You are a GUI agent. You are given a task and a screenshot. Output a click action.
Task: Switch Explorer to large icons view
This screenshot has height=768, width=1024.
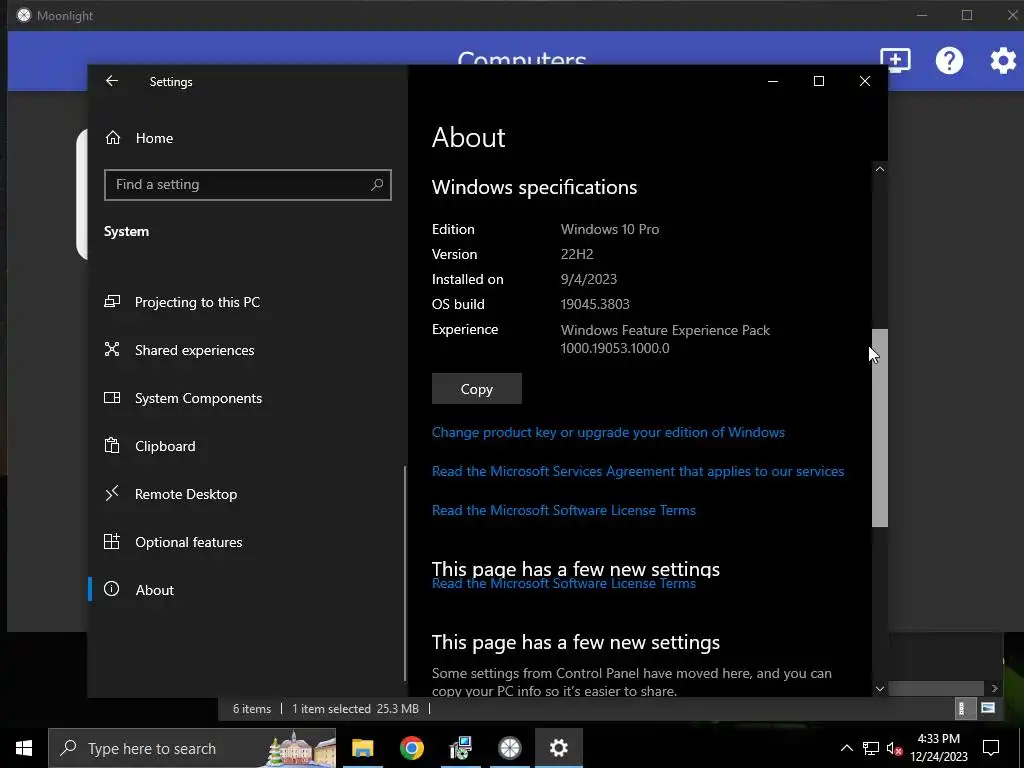click(x=987, y=709)
